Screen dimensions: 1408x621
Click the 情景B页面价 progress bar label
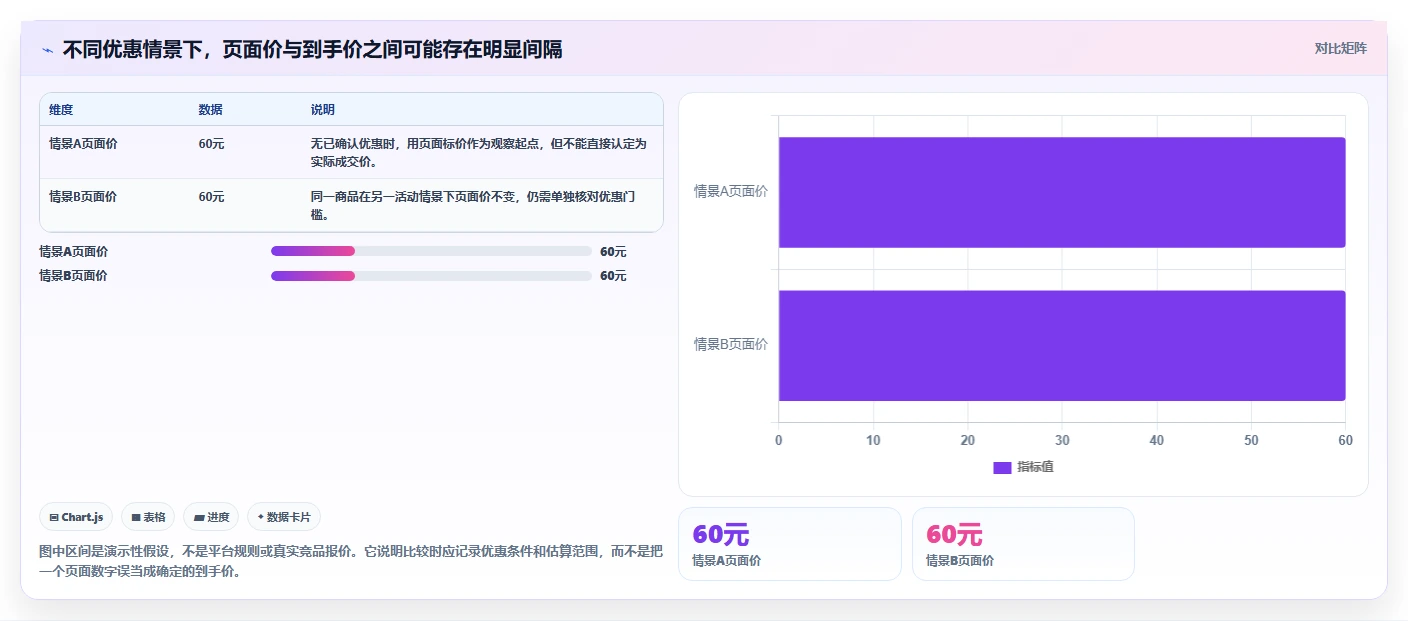[74, 276]
